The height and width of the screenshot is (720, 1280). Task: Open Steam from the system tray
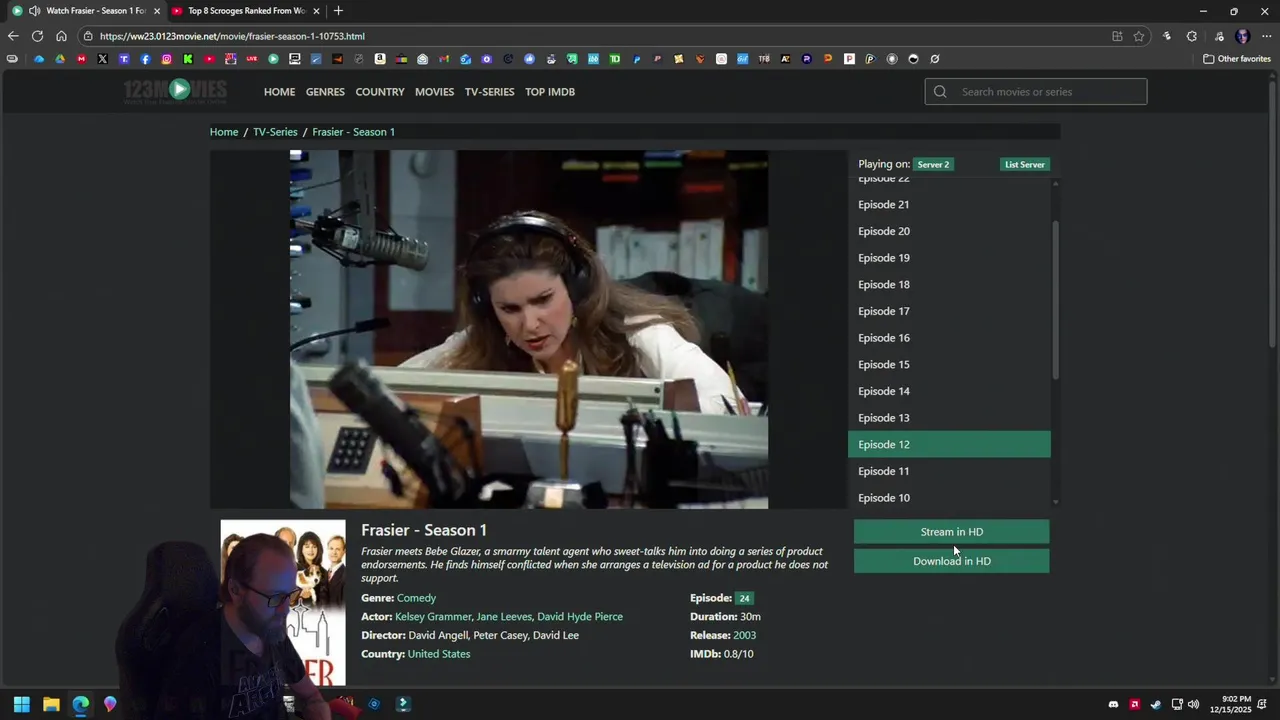click(1155, 704)
